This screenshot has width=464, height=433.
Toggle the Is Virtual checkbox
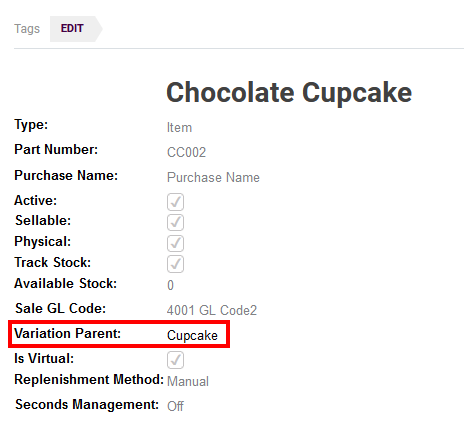pos(175,360)
